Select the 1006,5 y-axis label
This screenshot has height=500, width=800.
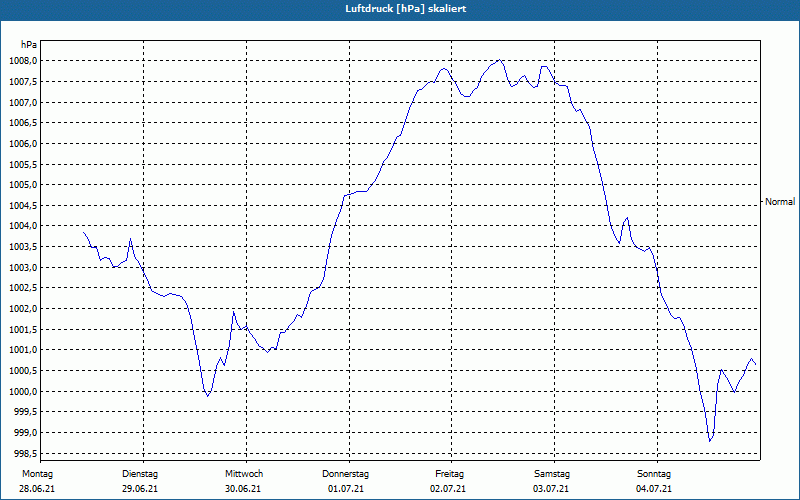tap(23, 123)
